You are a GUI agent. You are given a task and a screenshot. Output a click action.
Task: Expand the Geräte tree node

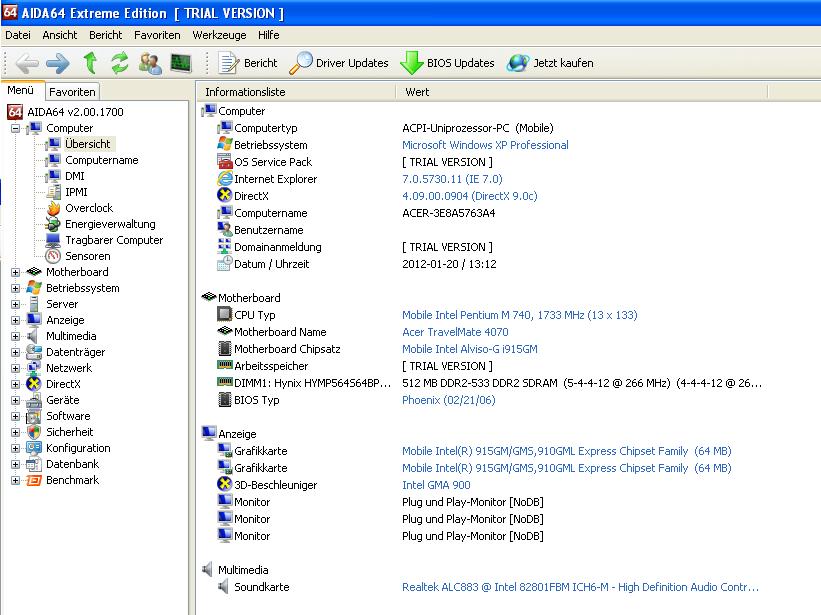15,400
